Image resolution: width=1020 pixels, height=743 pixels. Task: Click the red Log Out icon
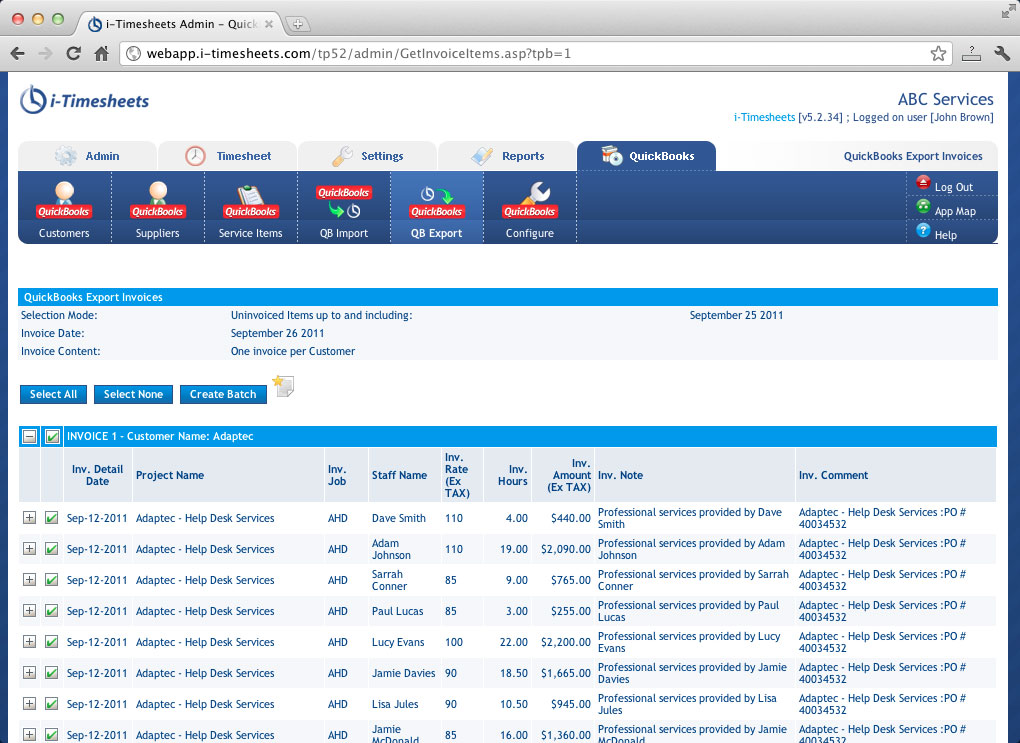point(923,183)
